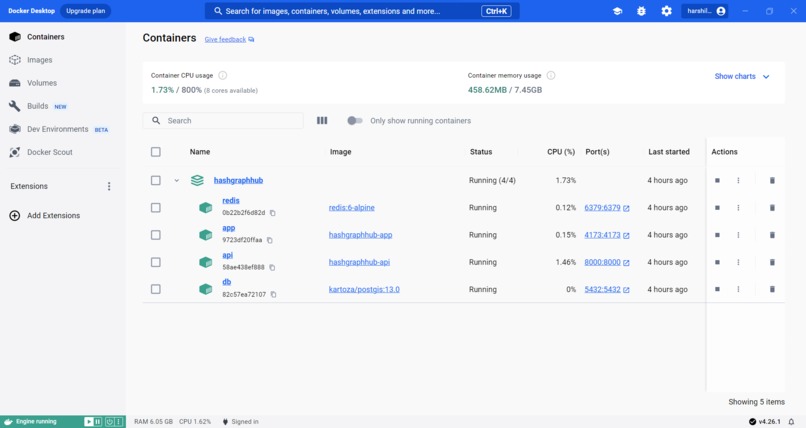This screenshot has height=428, width=806.
Task: Copy the redis container ID 0b22b2f6d82d
Action: point(273,213)
